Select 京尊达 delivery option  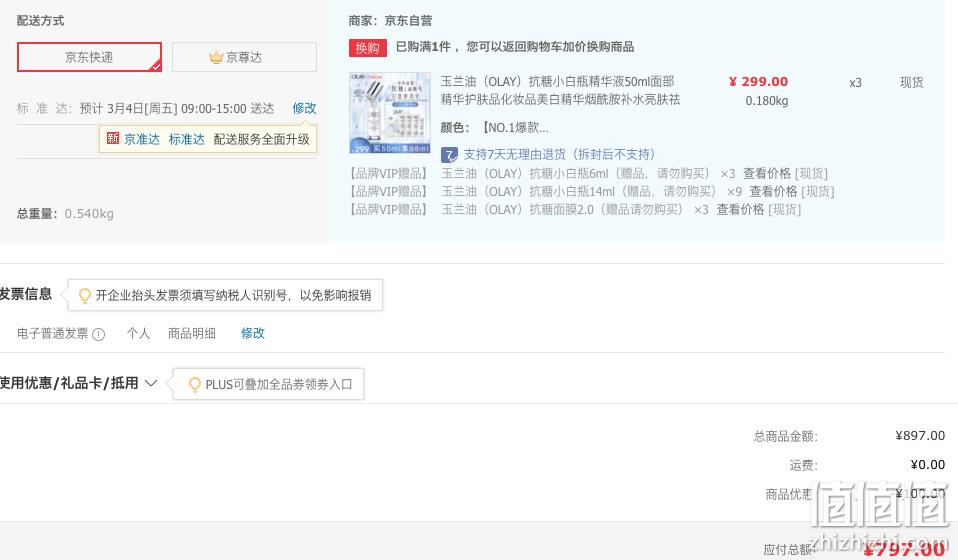coord(244,57)
